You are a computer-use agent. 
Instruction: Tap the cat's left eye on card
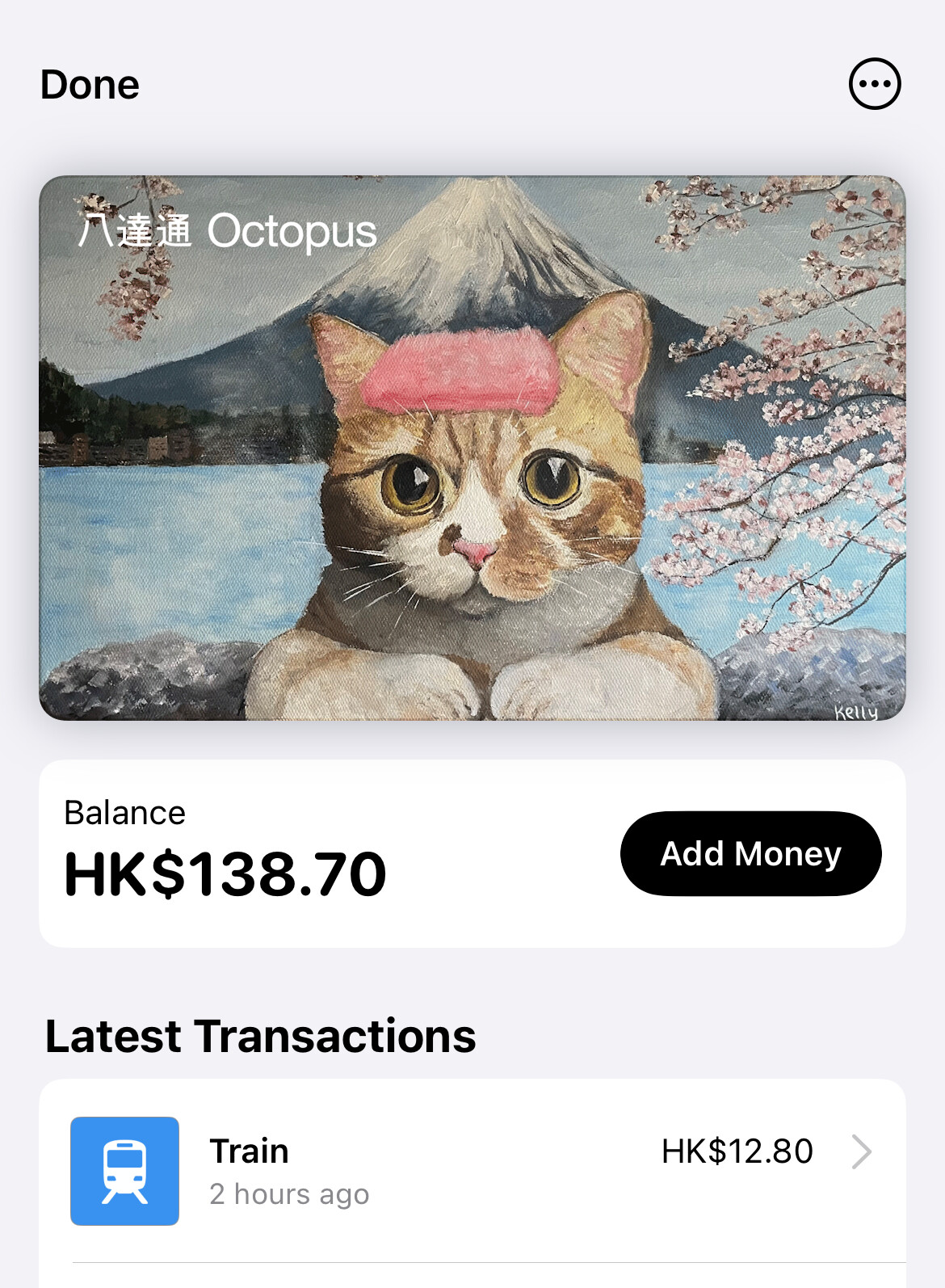click(410, 482)
